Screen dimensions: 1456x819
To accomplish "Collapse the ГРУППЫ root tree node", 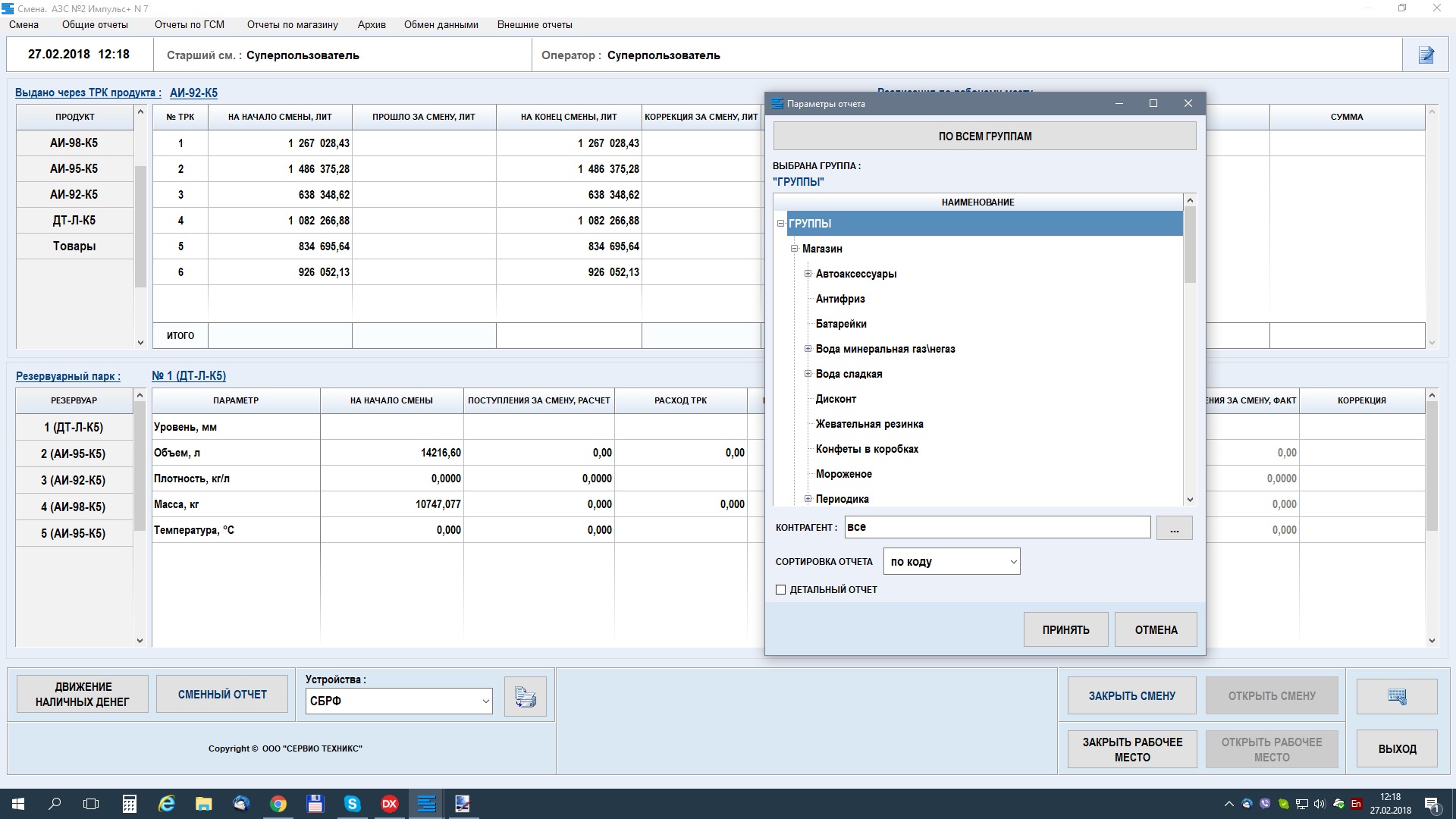I will 780,223.
